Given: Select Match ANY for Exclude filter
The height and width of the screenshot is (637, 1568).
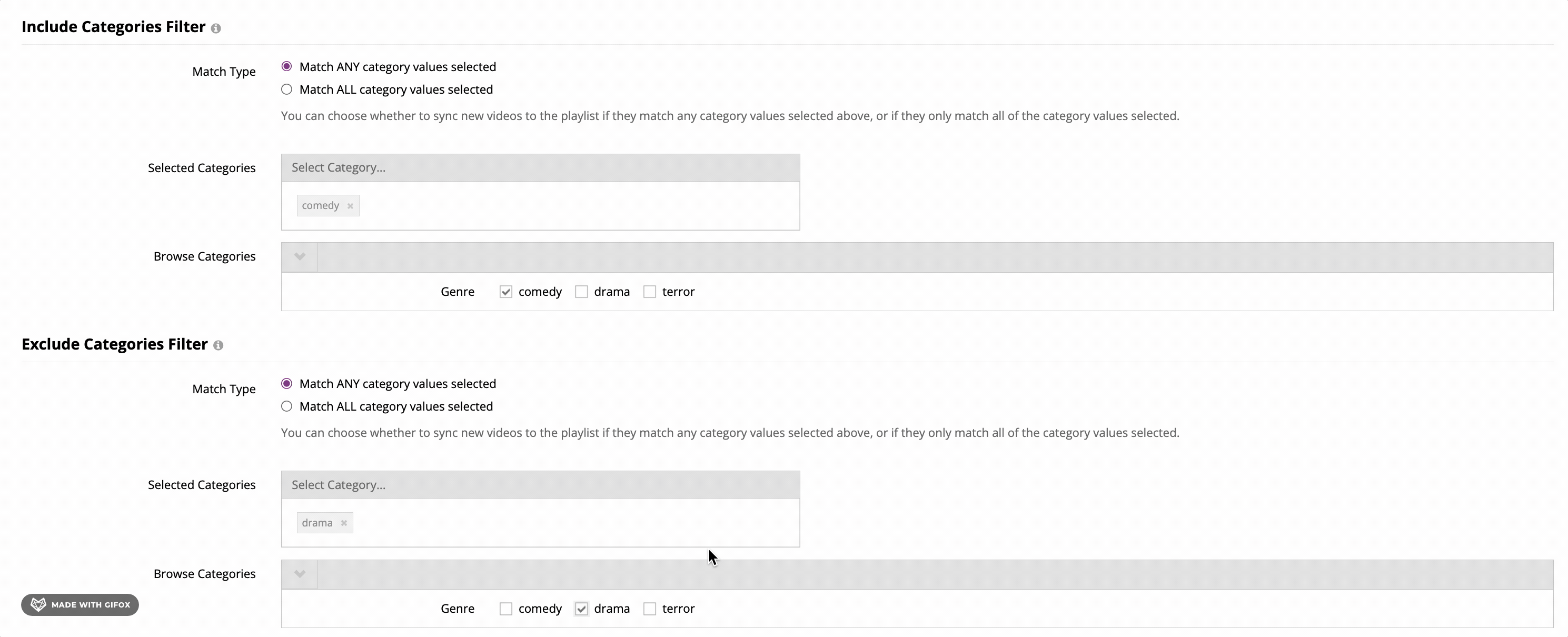Looking at the screenshot, I should click(x=287, y=384).
